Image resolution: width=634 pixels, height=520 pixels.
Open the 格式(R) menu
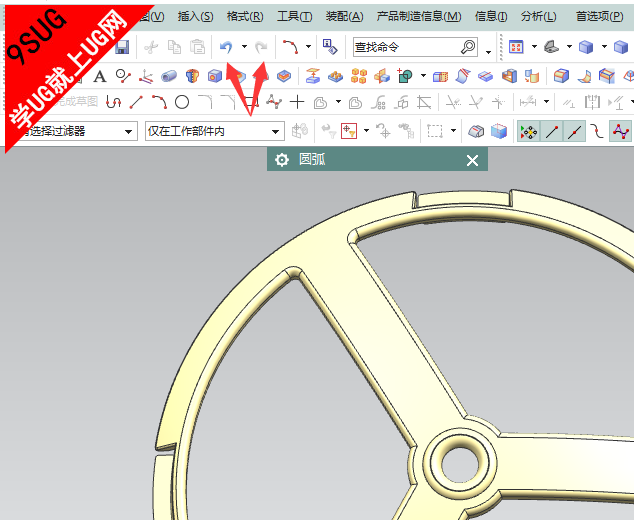[x=245, y=17]
